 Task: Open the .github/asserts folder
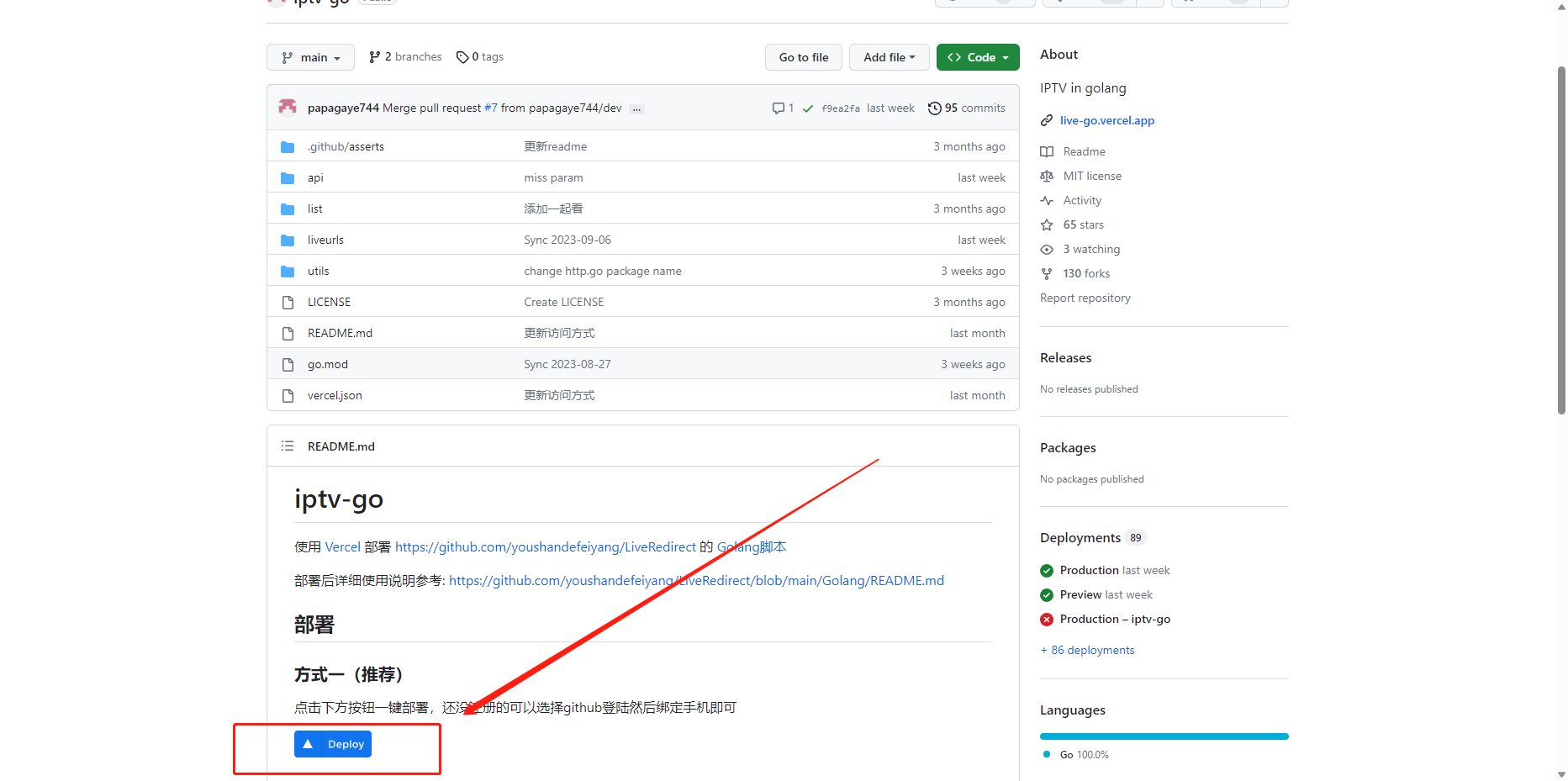[346, 146]
